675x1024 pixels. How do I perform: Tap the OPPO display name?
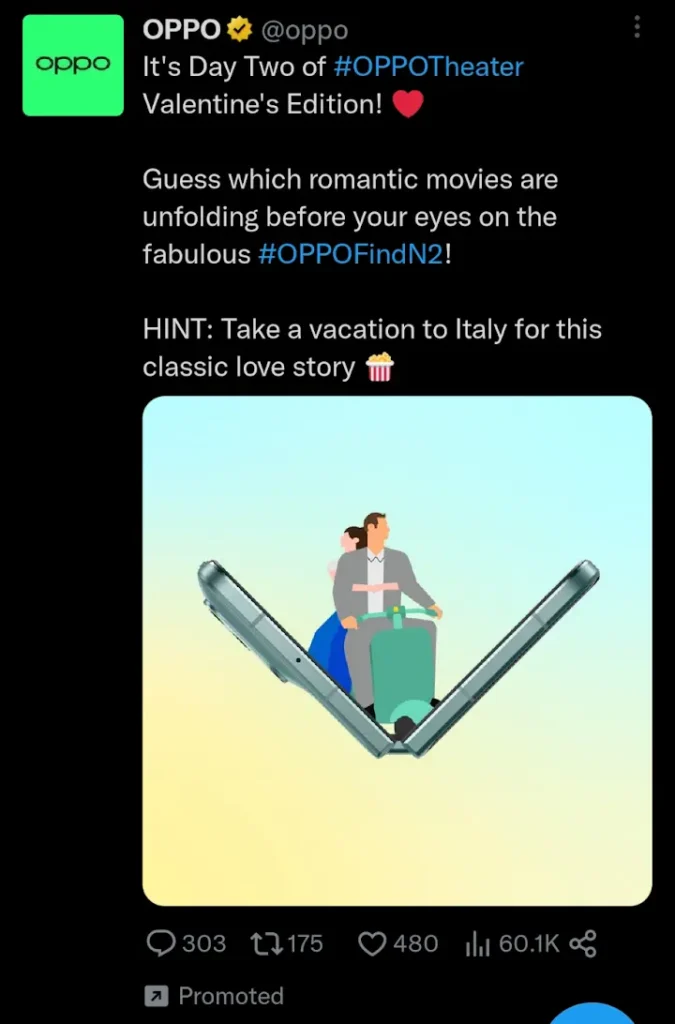point(182,29)
